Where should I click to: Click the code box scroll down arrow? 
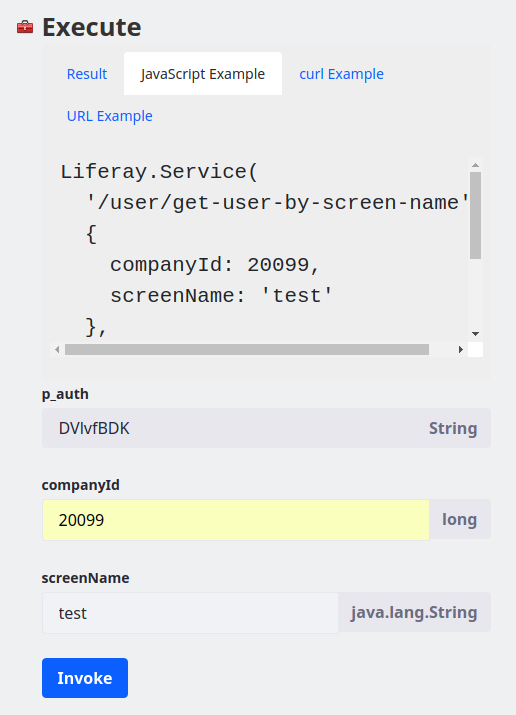click(475, 334)
